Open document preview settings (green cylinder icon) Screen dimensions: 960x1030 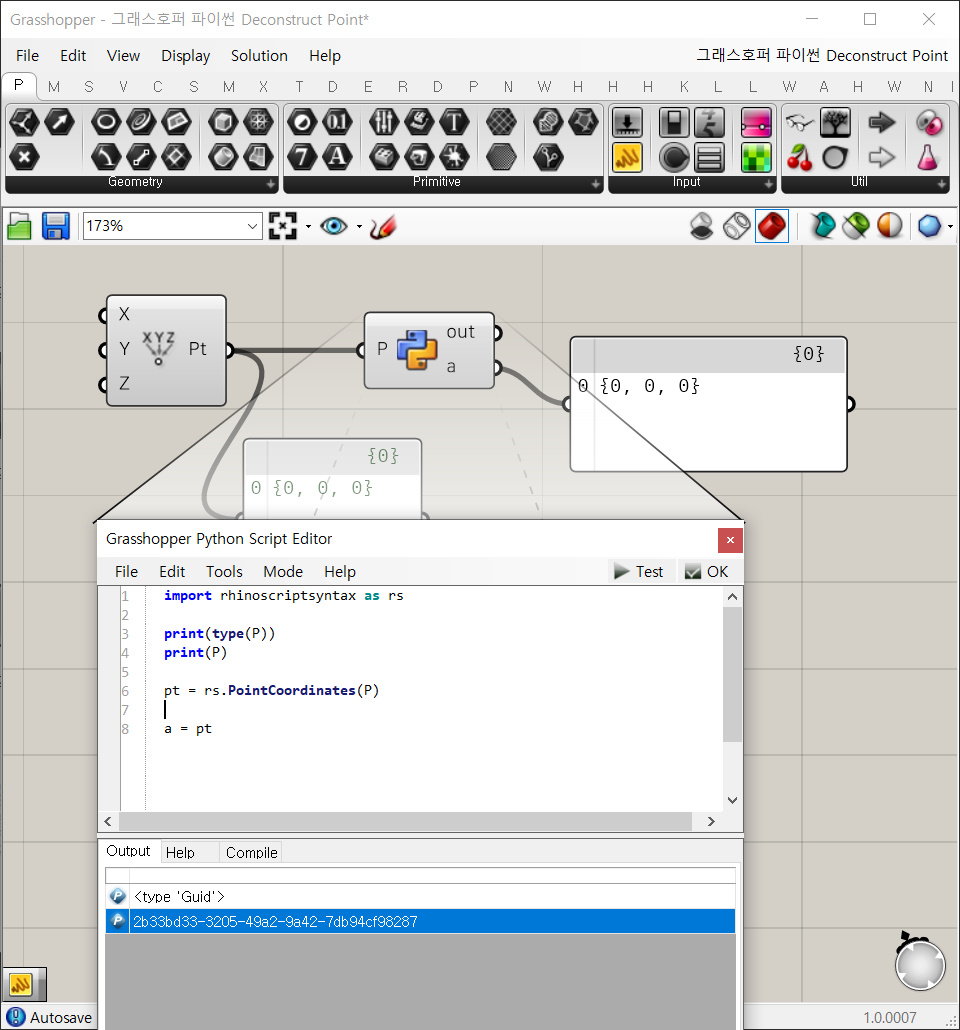[856, 227]
